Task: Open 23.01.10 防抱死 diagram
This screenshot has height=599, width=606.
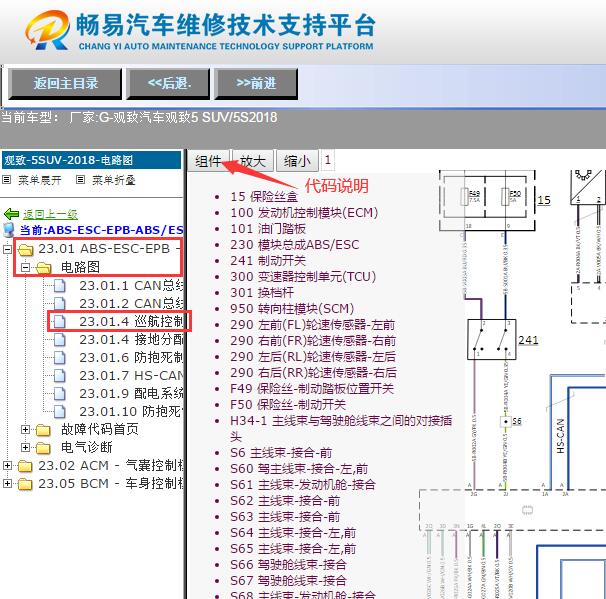Action: tap(131, 412)
